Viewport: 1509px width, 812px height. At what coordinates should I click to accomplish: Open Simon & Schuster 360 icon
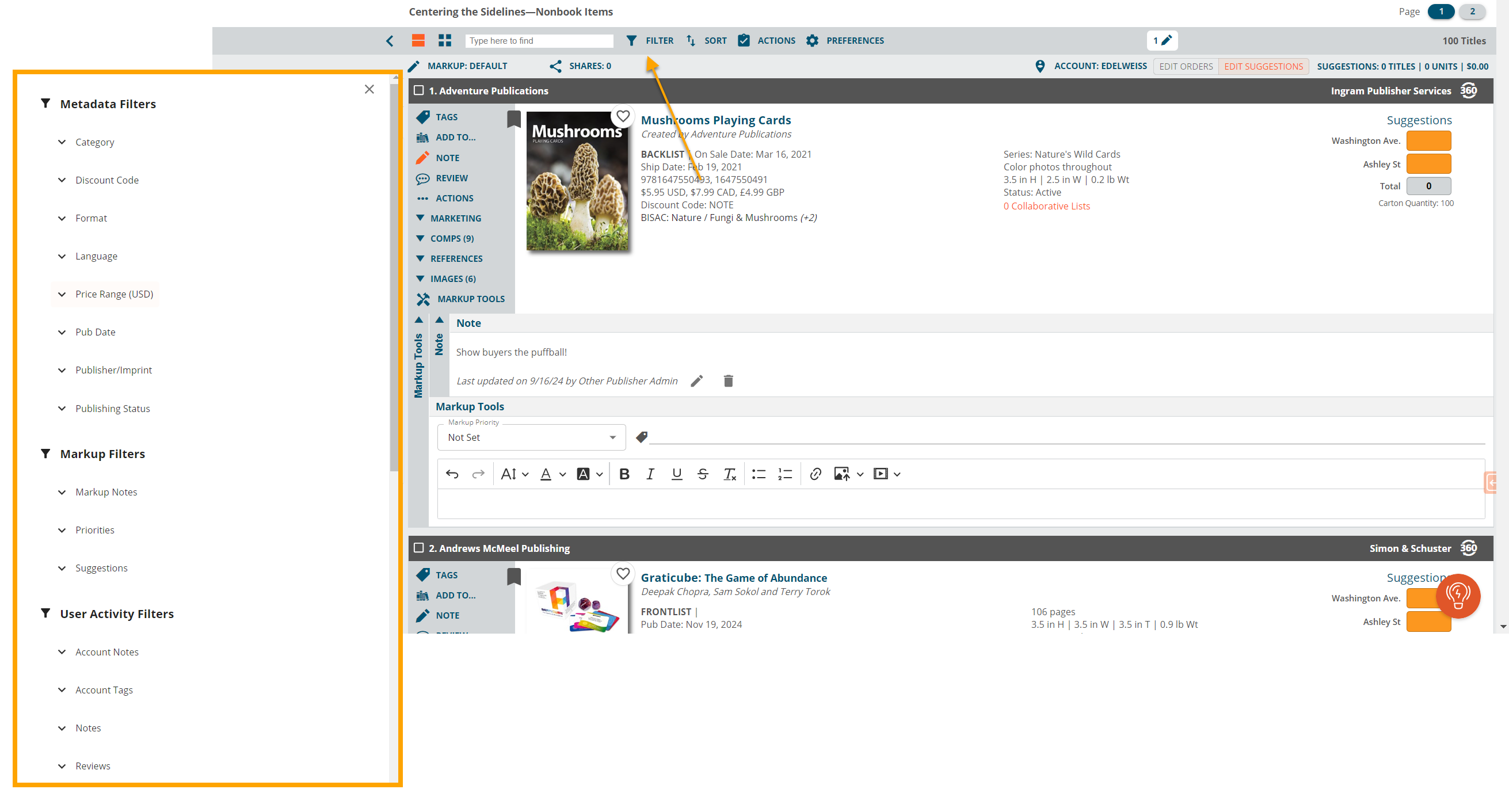click(x=1468, y=548)
